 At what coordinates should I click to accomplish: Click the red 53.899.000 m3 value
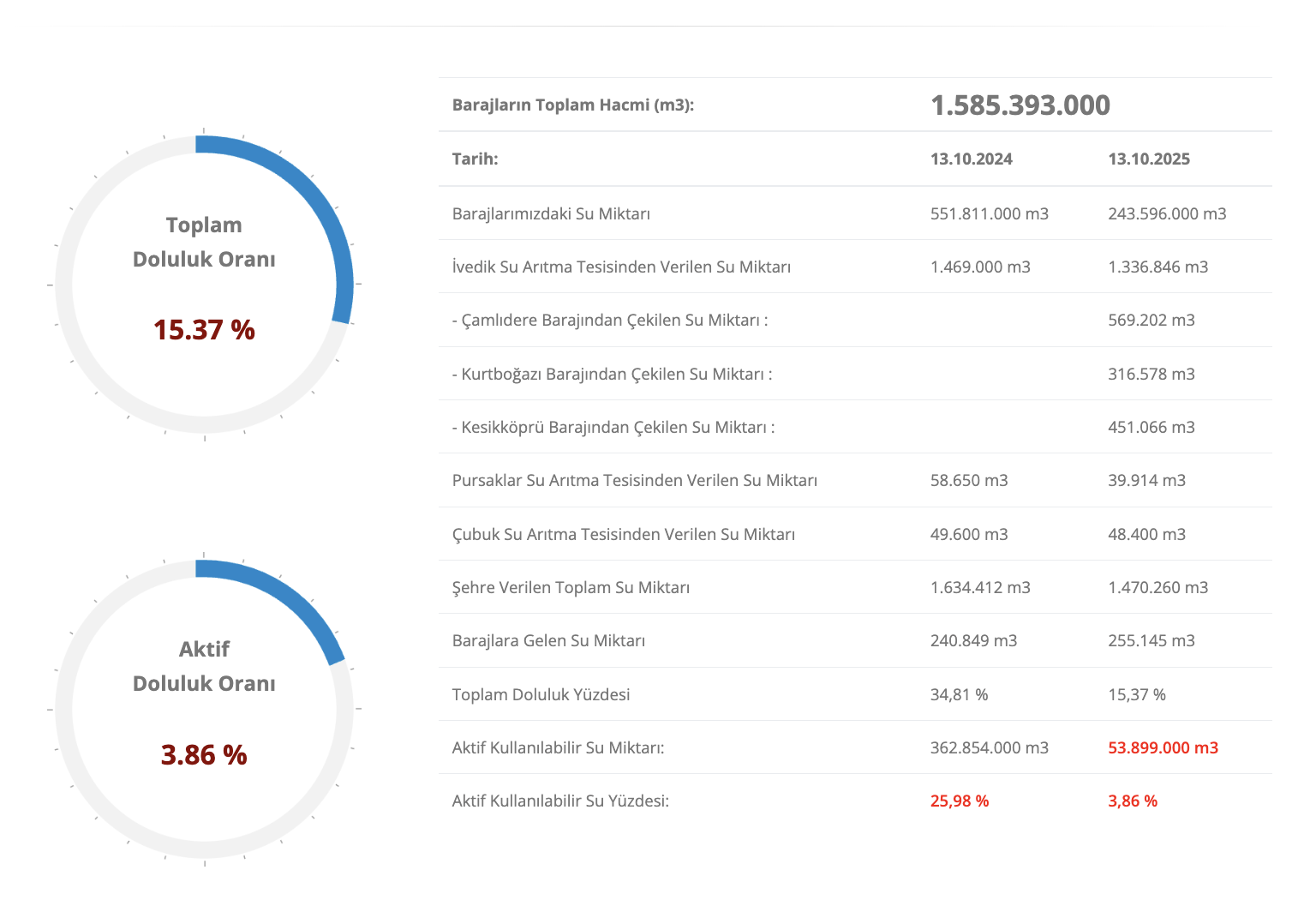pyautogui.click(x=1163, y=747)
